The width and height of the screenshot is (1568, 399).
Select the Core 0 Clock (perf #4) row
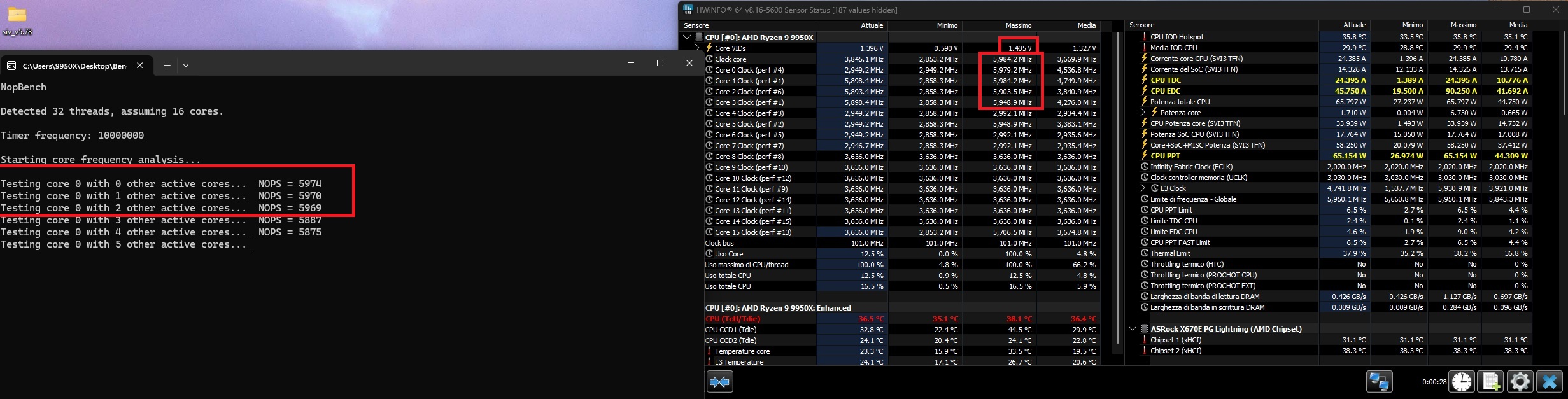902,69
